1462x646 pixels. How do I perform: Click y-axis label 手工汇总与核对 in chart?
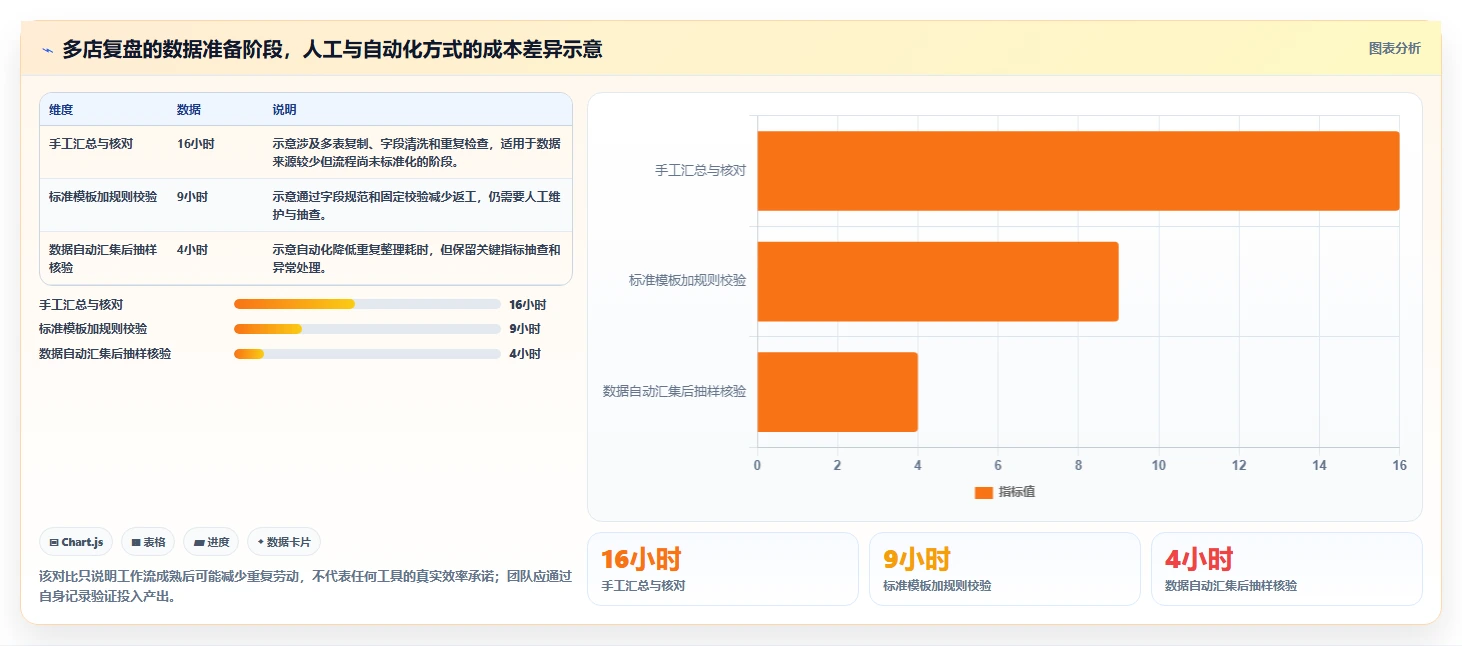pos(700,171)
